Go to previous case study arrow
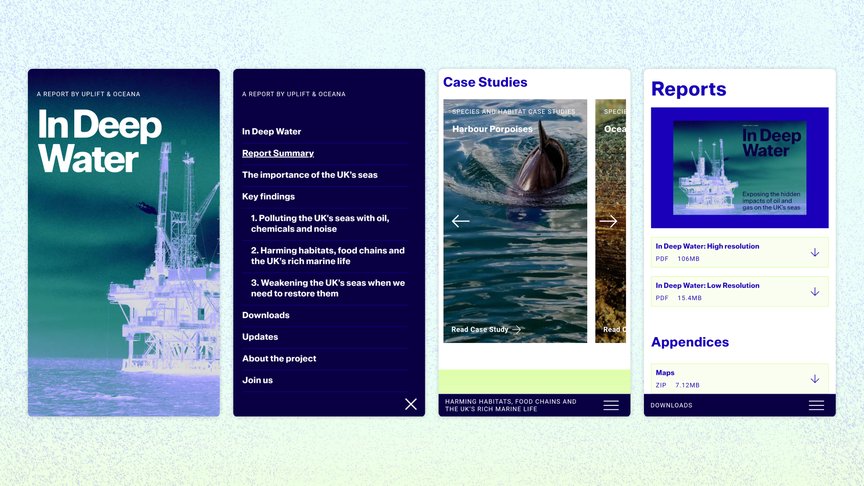The height and width of the screenshot is (486, 864). click(460, 221)
